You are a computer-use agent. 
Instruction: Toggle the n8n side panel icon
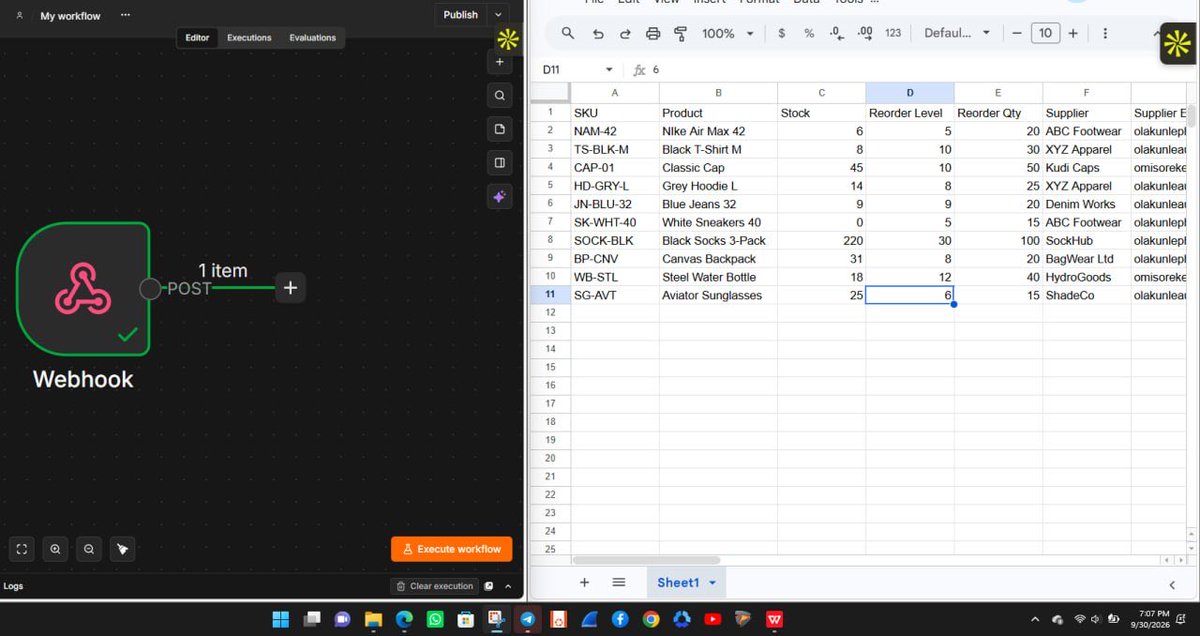(500, 163)
